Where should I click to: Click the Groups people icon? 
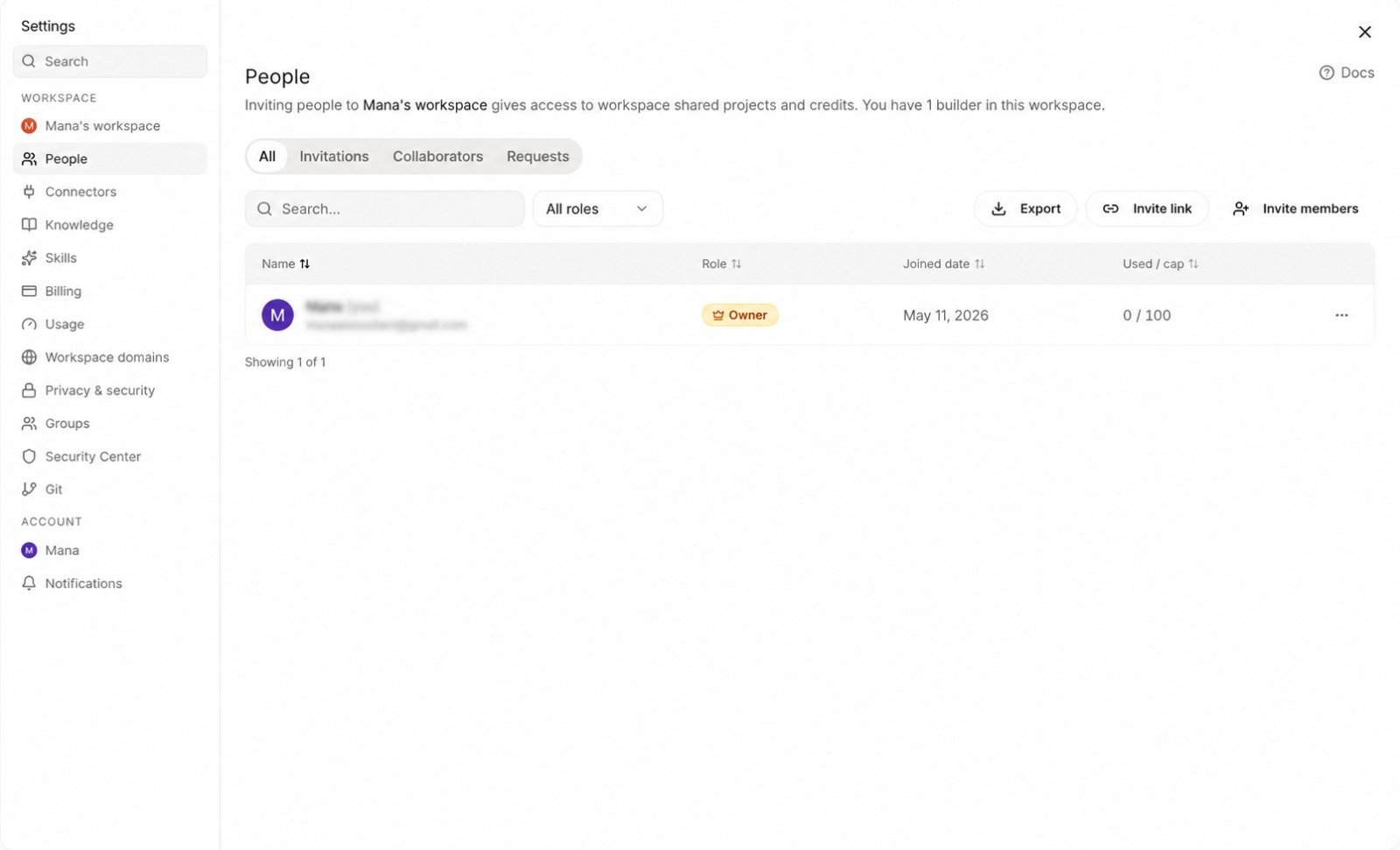tap(29, 423)
